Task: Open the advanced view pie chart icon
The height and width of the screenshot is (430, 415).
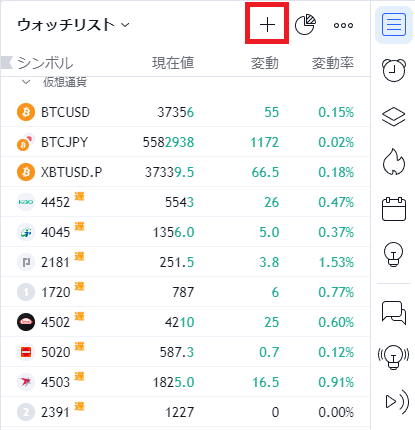Action: pos(305,25)
